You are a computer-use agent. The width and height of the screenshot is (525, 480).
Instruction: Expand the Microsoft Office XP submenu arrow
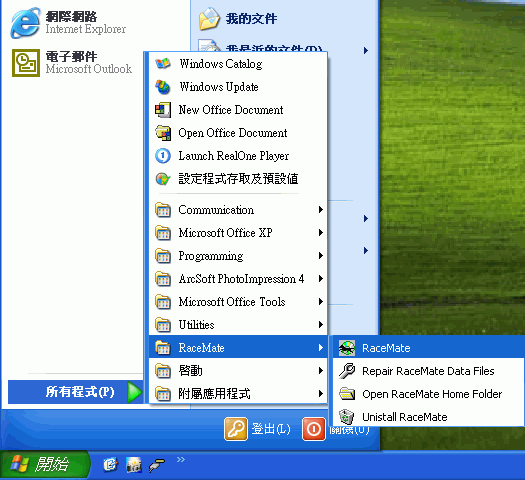pyautogui.click(x=321, y=232)
